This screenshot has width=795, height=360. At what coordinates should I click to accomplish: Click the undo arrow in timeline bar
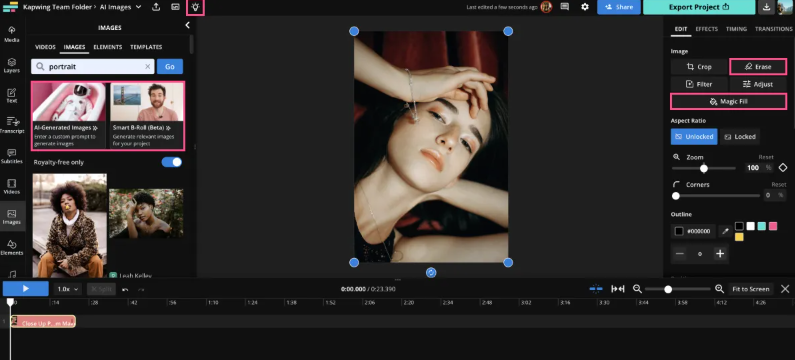click(x=125, y=289)
